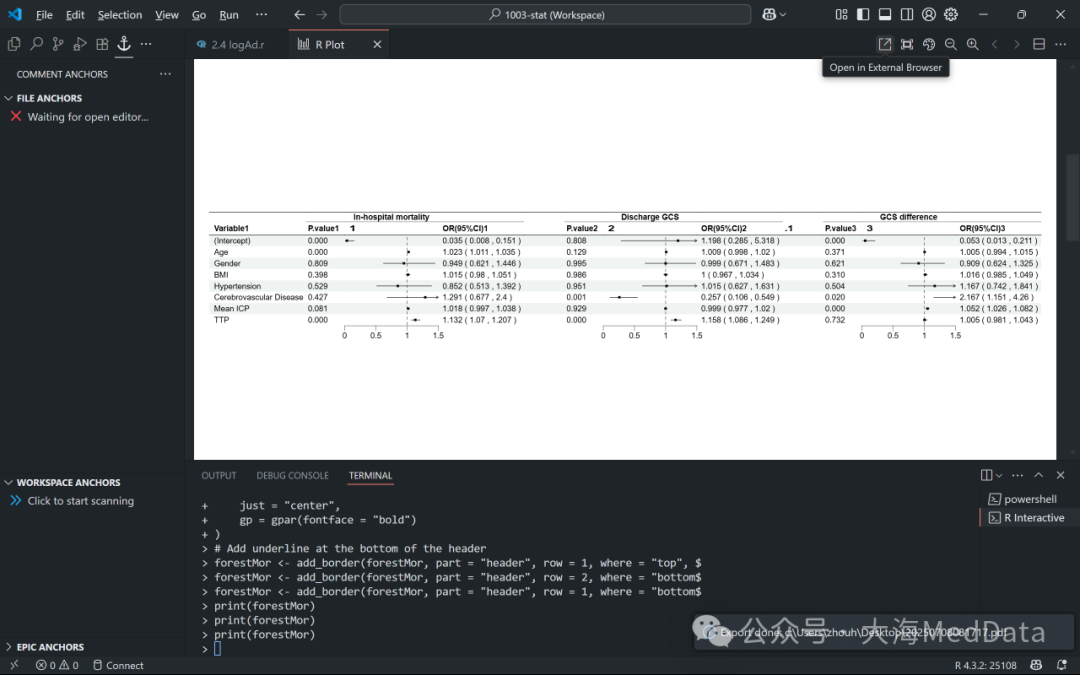Image resolution: width=1080 pixels, height=675 pixels.
Task: Click the 1003-stat (Workspace) search box
Action: pos(545,14)
